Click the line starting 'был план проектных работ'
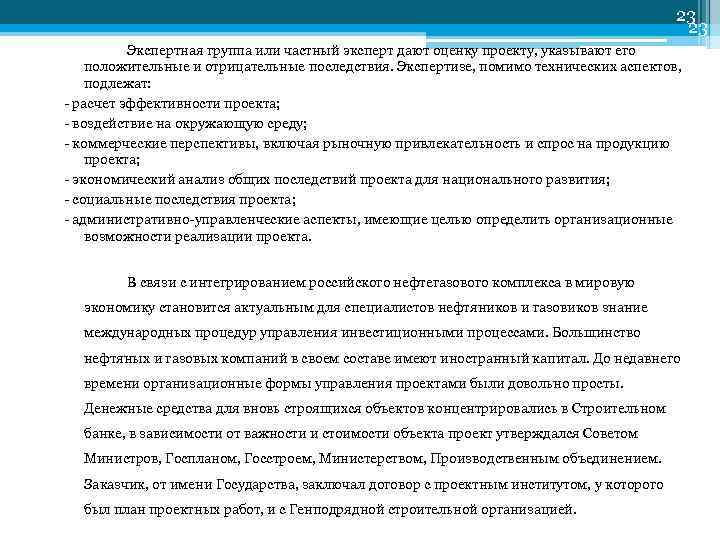Image resolution: width=720 pixels, height=540 pixels. [x=330, y=510]
